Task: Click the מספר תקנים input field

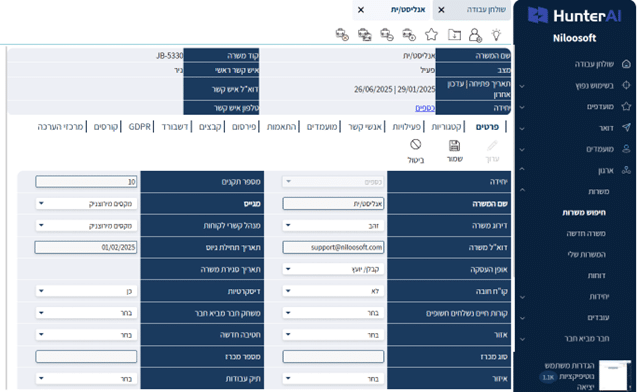Action: click(86, 182)
